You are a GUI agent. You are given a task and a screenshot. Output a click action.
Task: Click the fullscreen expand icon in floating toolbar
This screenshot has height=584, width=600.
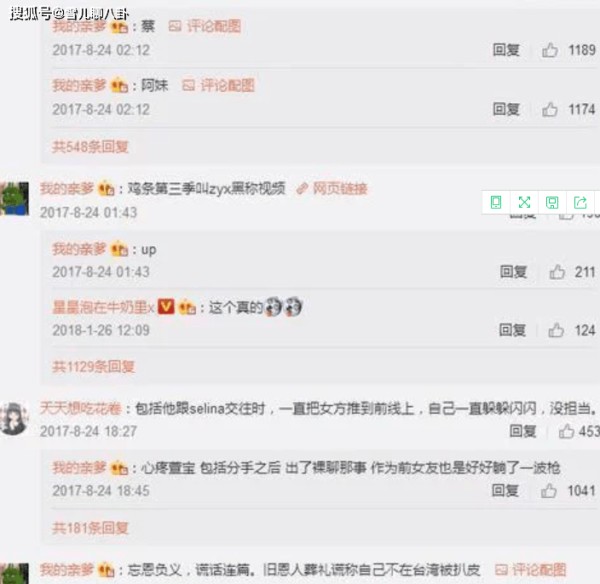[524, 202]
